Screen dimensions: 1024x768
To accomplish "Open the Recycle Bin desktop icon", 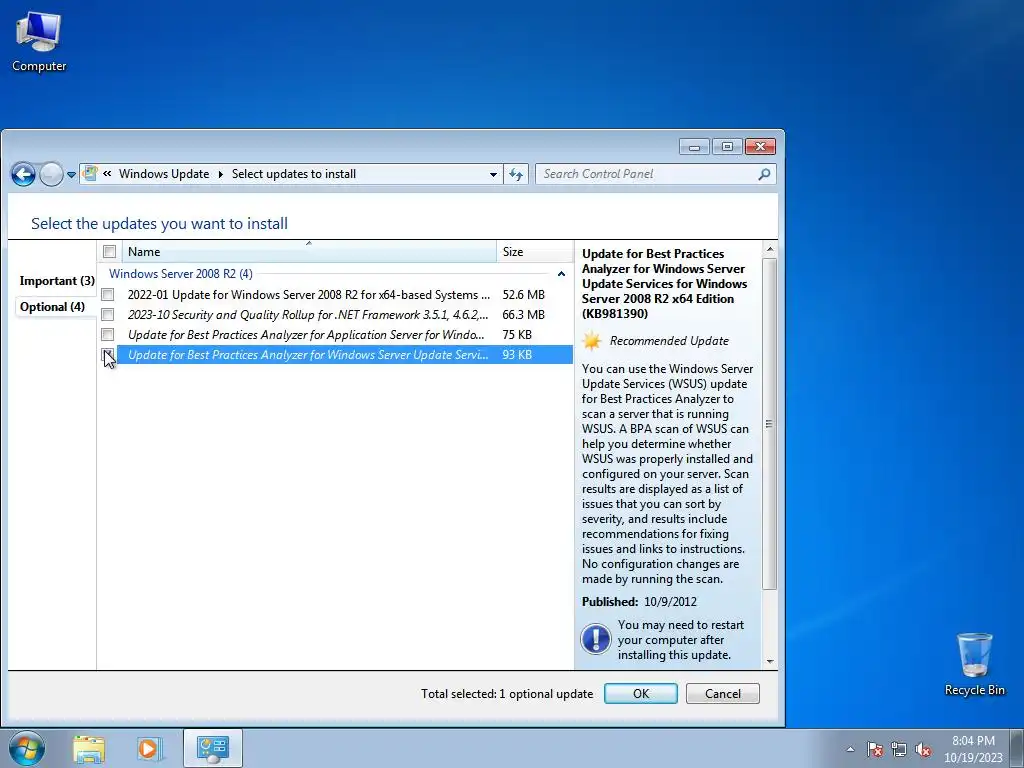I will (974, 664).
